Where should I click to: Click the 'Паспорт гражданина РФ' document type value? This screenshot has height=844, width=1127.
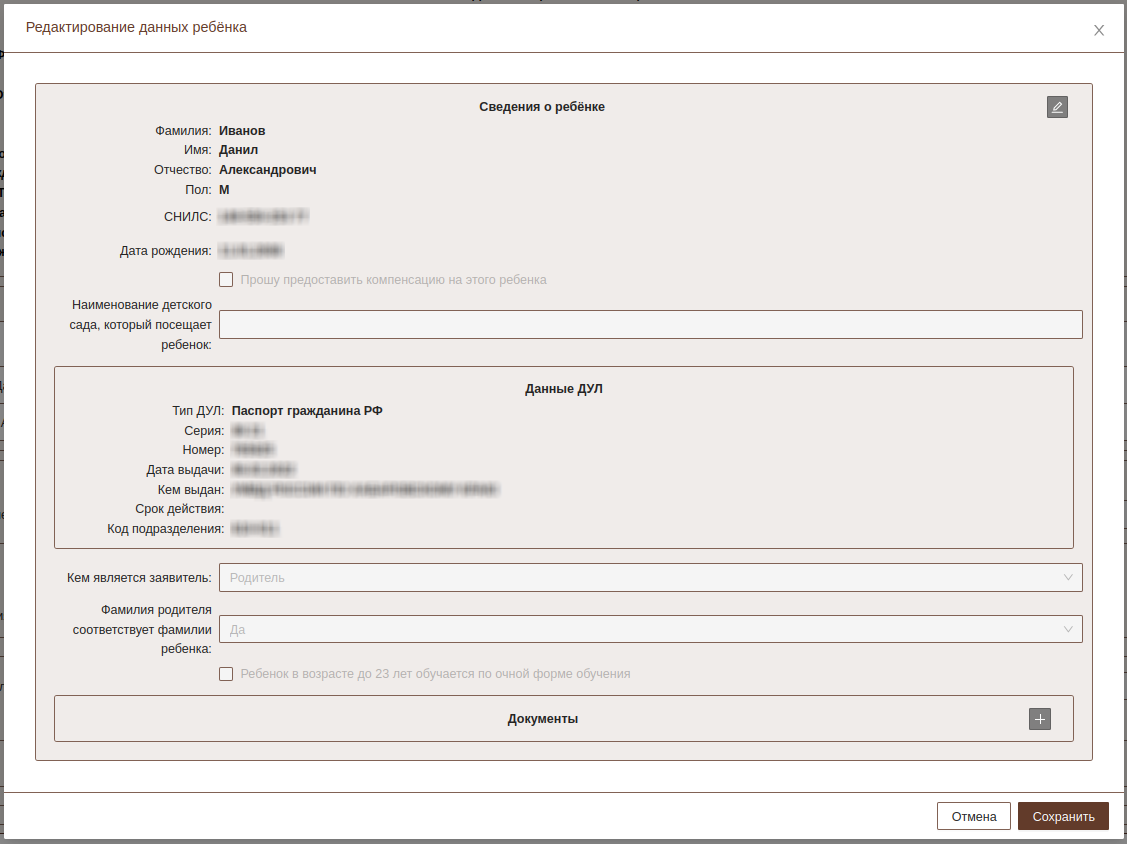pyautogui.click(x=307, y=410)
